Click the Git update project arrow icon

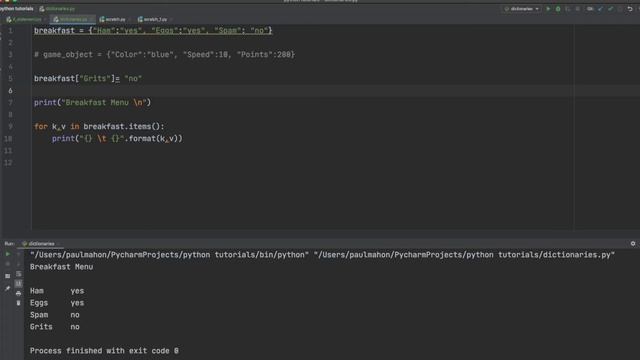point(600,9)
